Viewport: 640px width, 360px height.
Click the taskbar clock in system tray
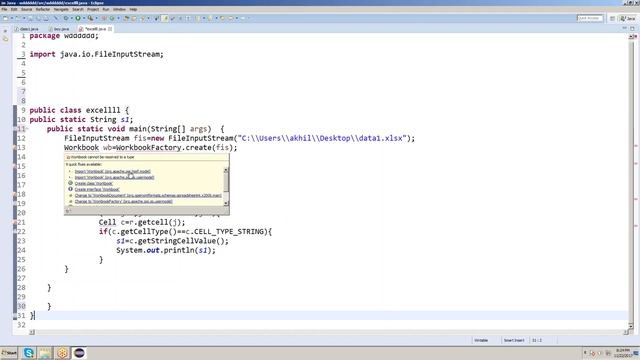(x=622, y=353)
